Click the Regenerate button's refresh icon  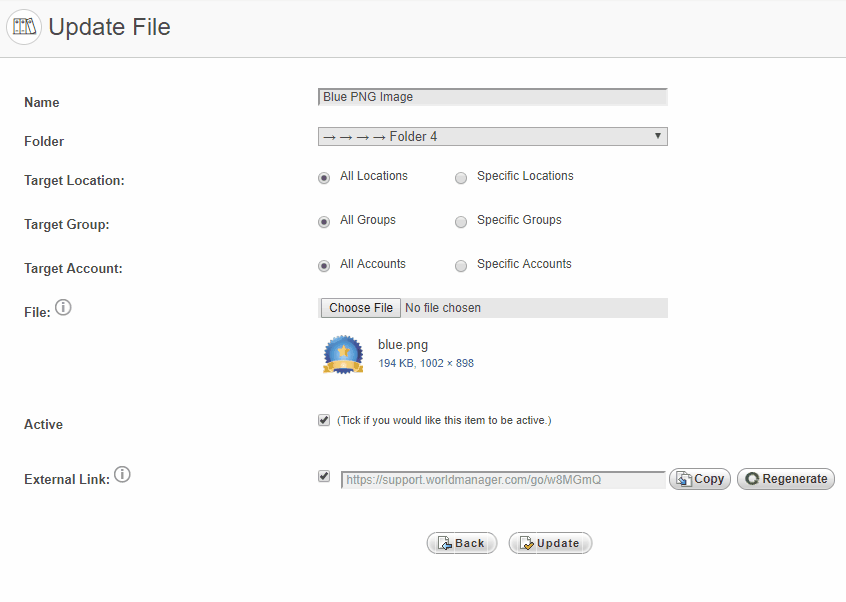click(752, 479)
